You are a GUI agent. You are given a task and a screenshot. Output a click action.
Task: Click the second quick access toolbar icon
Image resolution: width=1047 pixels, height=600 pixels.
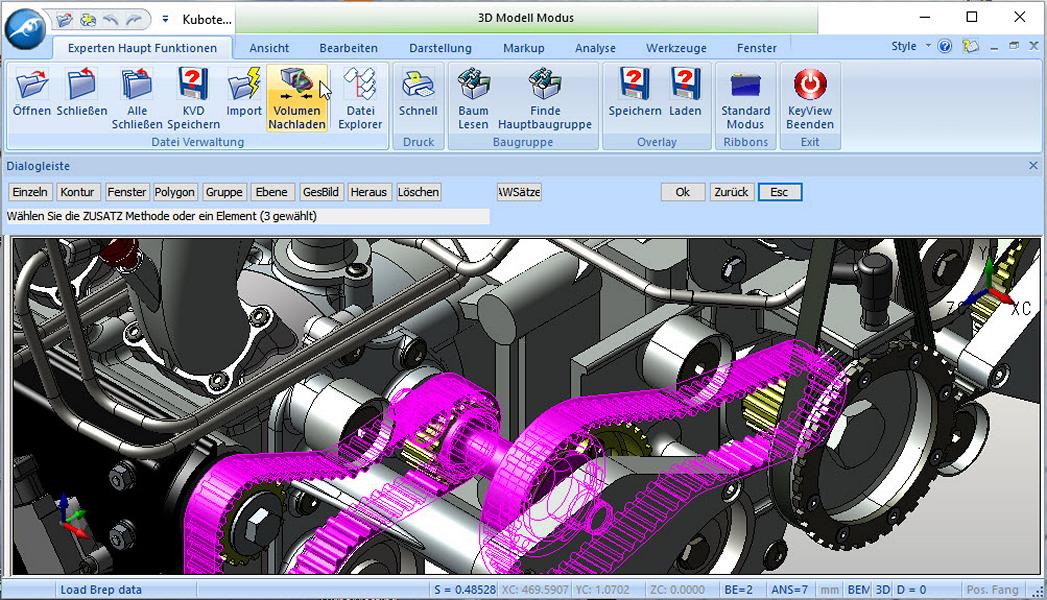[87, 20]
